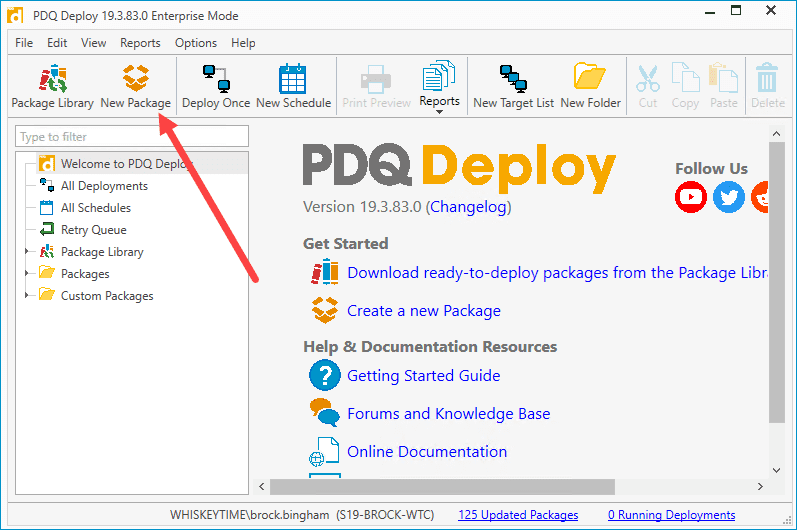Select All Schedules in the tree
Screen dimensions: 797x530
pos(96,208)
